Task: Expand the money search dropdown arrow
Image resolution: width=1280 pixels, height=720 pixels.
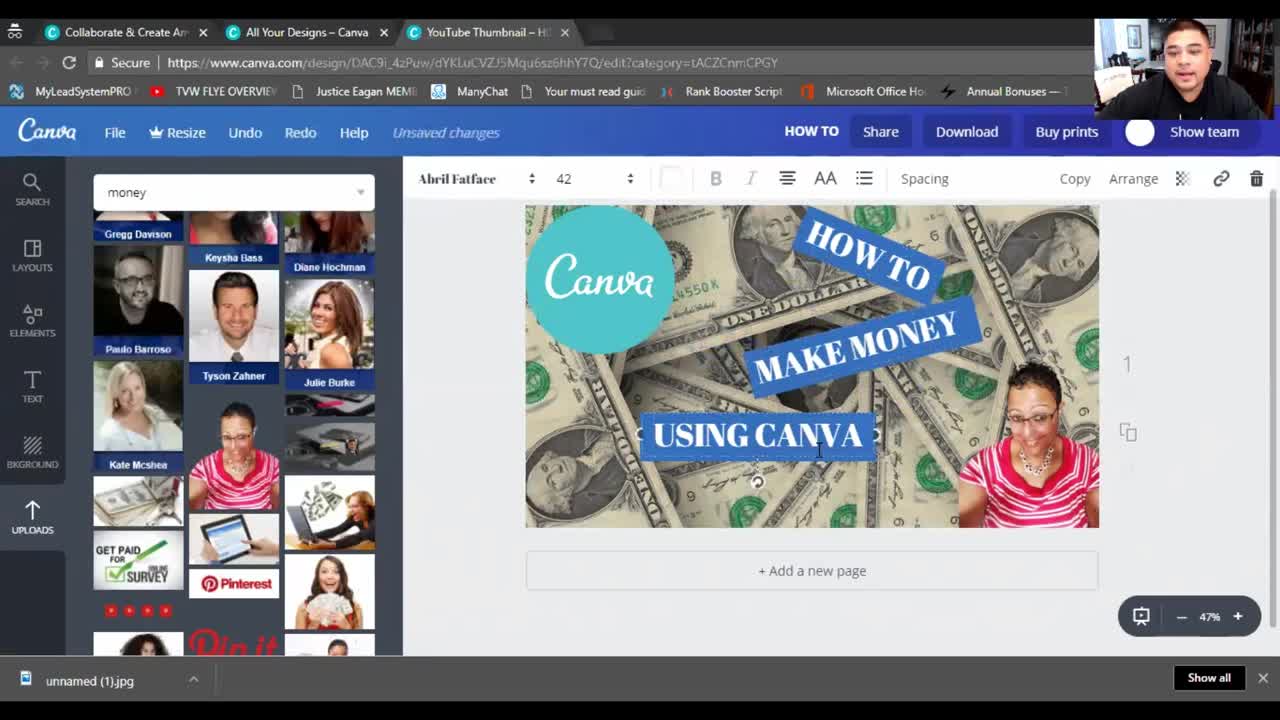Action: [360, 192]
